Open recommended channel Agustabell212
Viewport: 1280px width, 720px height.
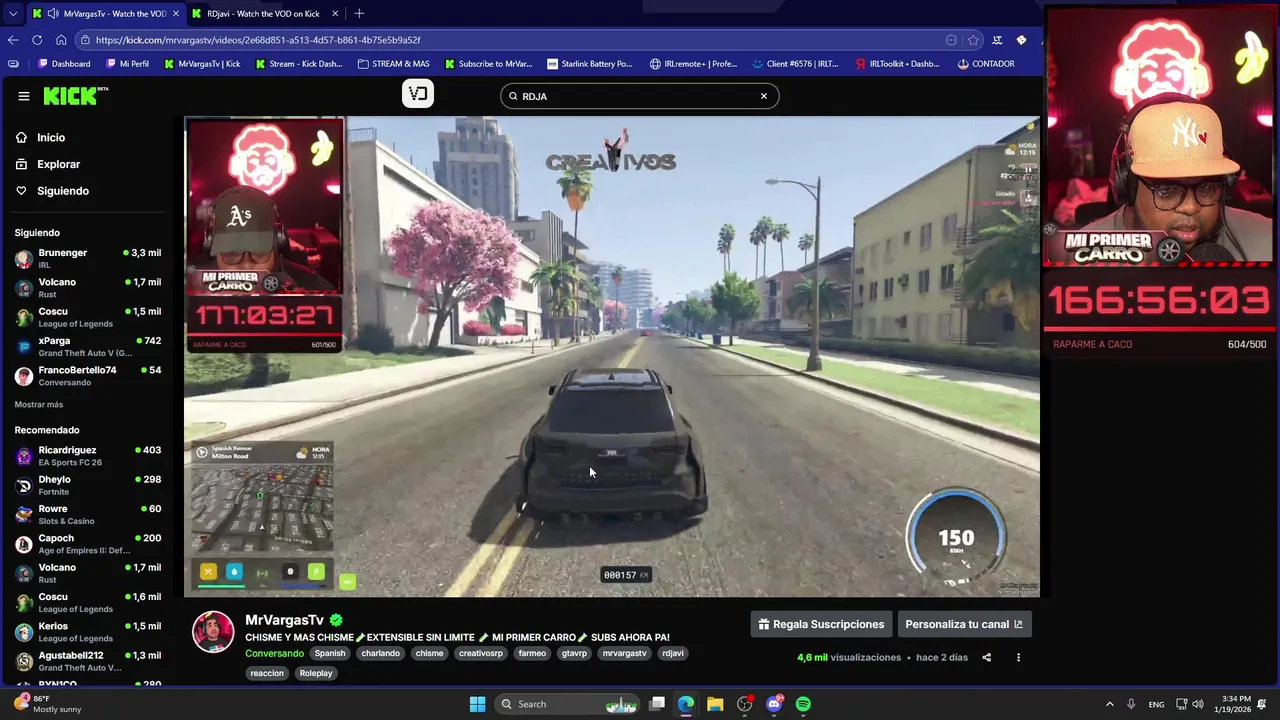point(88,661)
